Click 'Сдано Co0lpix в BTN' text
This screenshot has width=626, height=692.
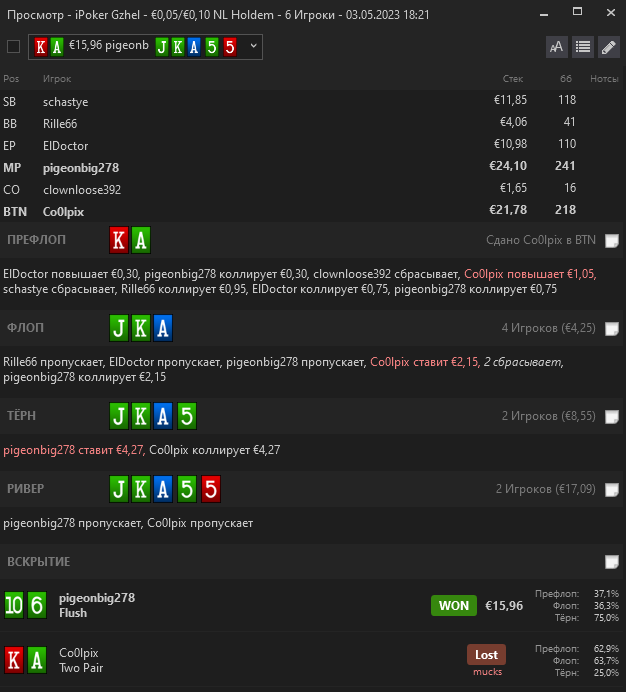click(541, 240)
